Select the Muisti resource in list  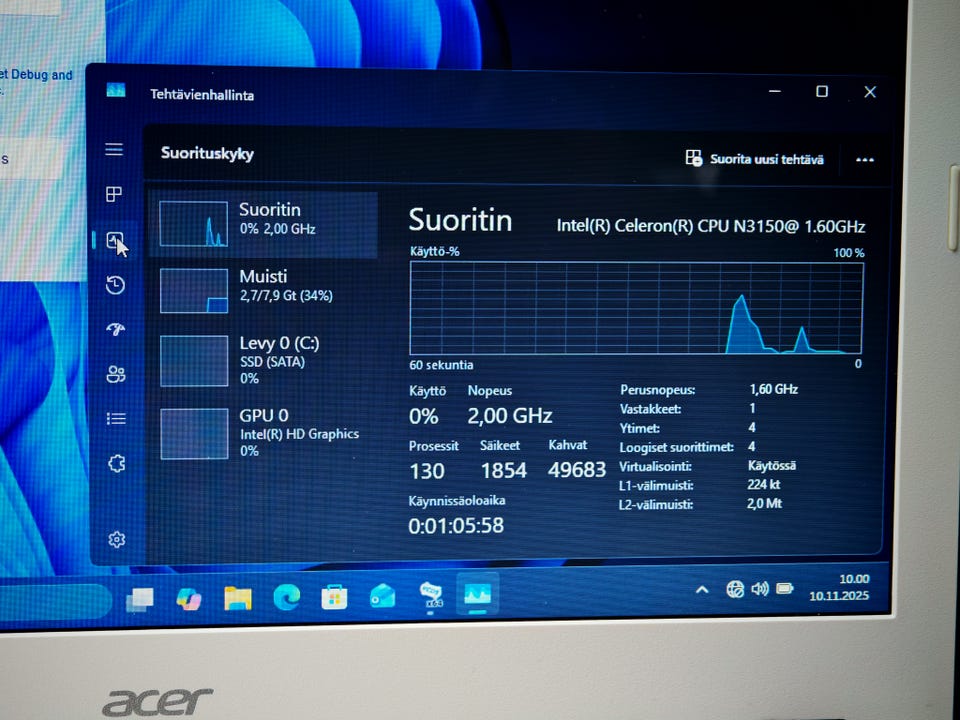[x=263, y=291]
